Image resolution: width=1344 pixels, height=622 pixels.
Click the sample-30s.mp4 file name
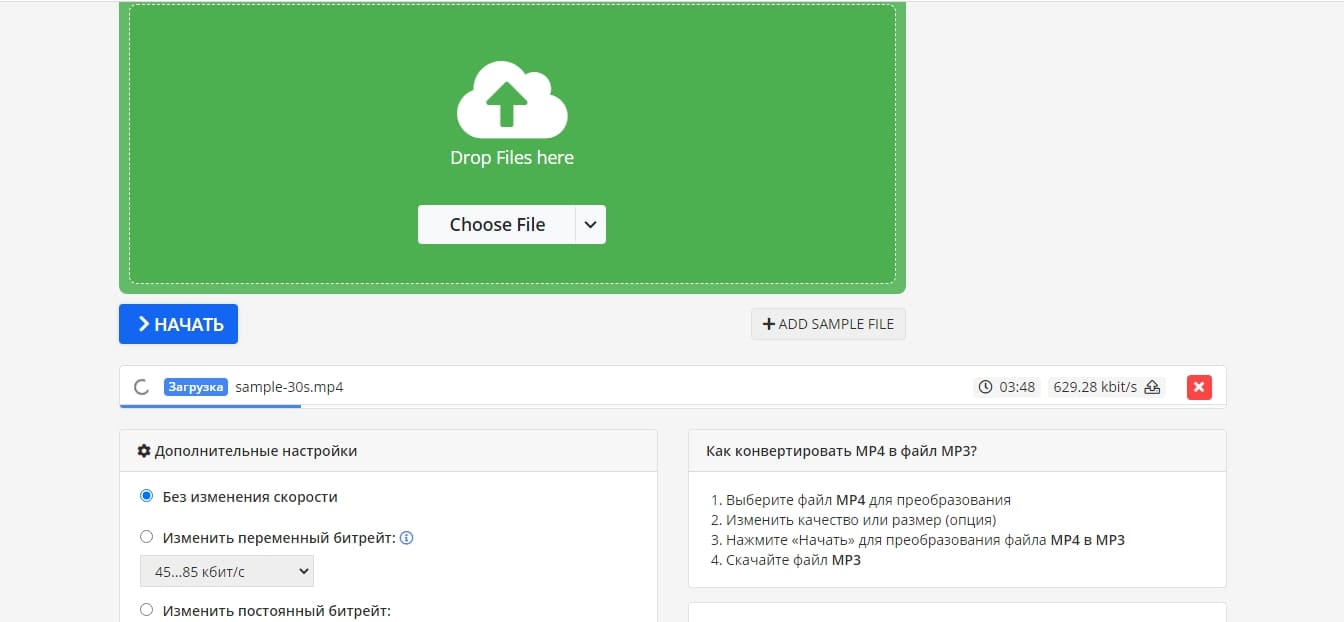[x=289, y=387]
